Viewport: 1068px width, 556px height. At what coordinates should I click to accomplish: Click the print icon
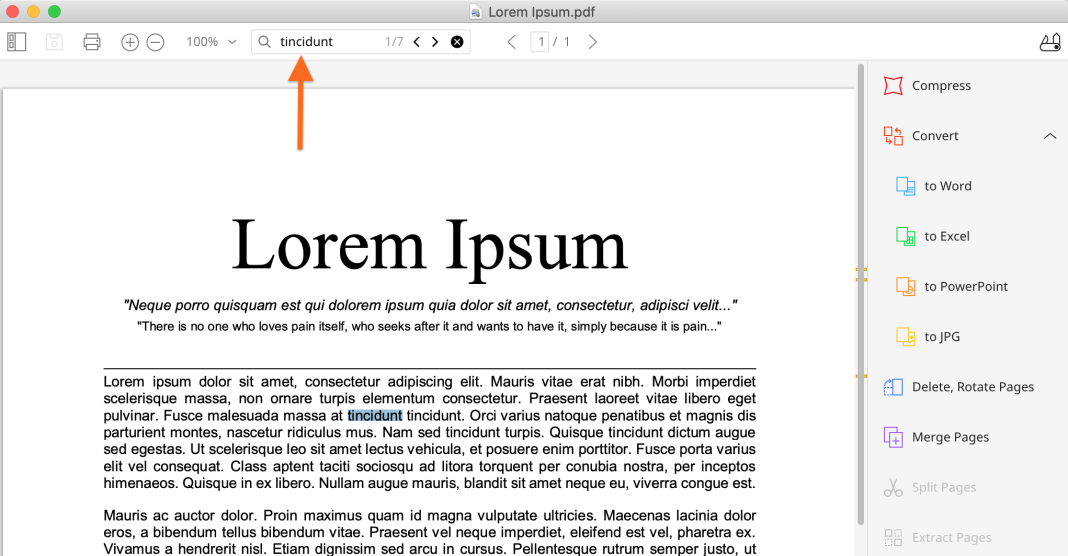tap(92, 42)
